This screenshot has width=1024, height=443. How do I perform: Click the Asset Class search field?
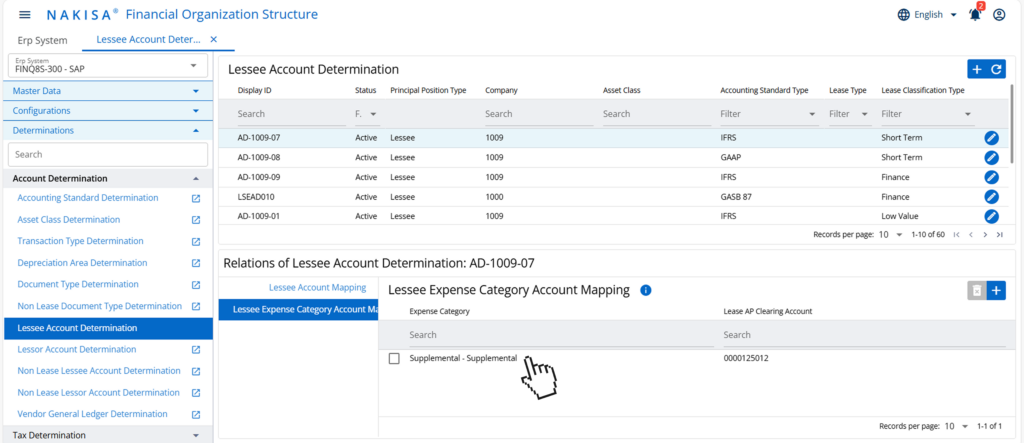(x=657, y=114)
